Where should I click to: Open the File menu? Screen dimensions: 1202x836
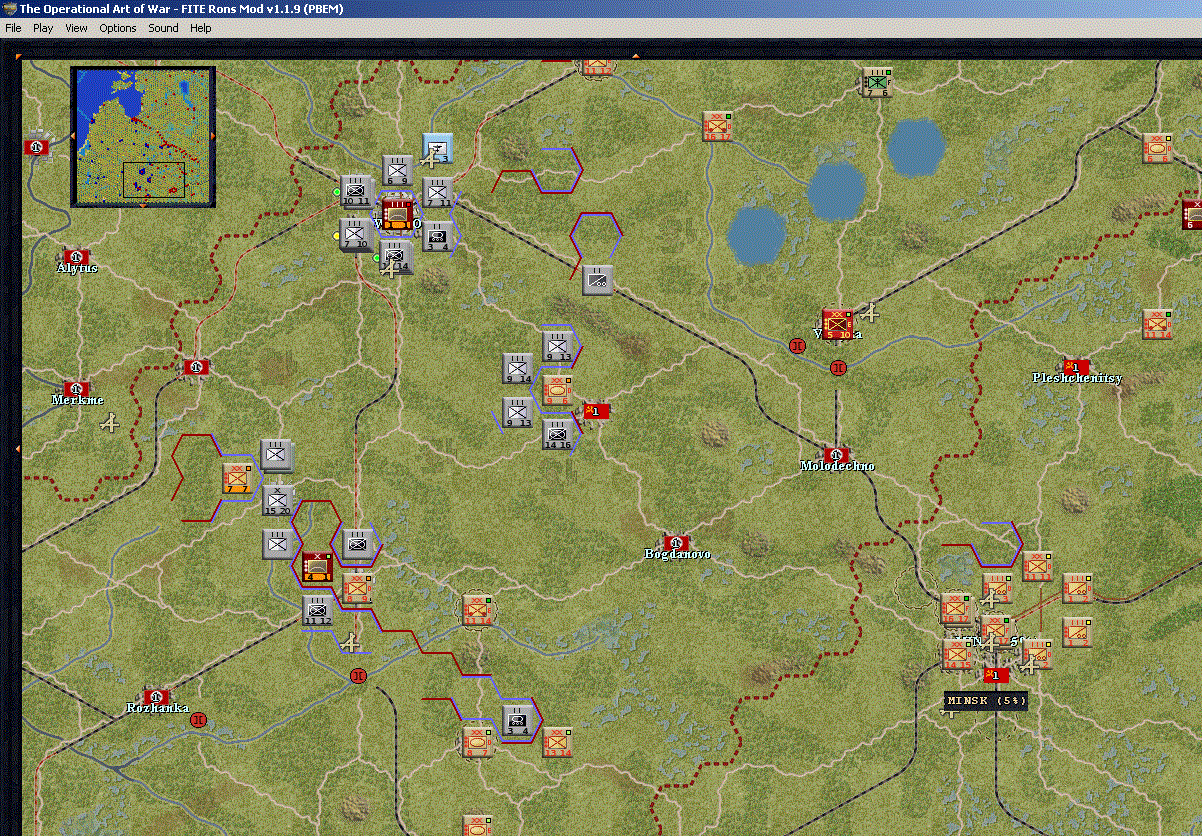pyautogui.click(x=13, y=28)
